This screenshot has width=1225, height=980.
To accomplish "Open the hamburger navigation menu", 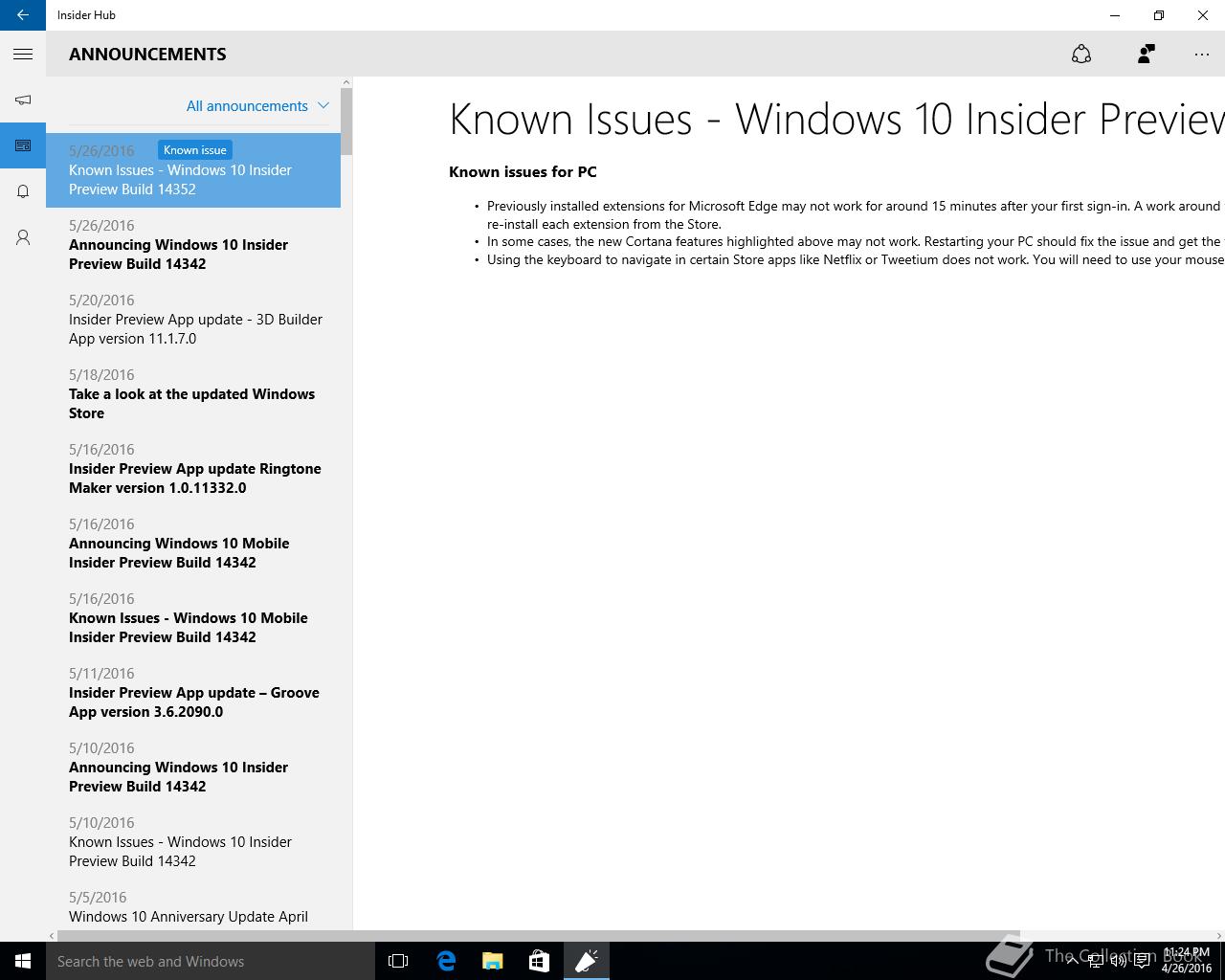I will (23, 55).
